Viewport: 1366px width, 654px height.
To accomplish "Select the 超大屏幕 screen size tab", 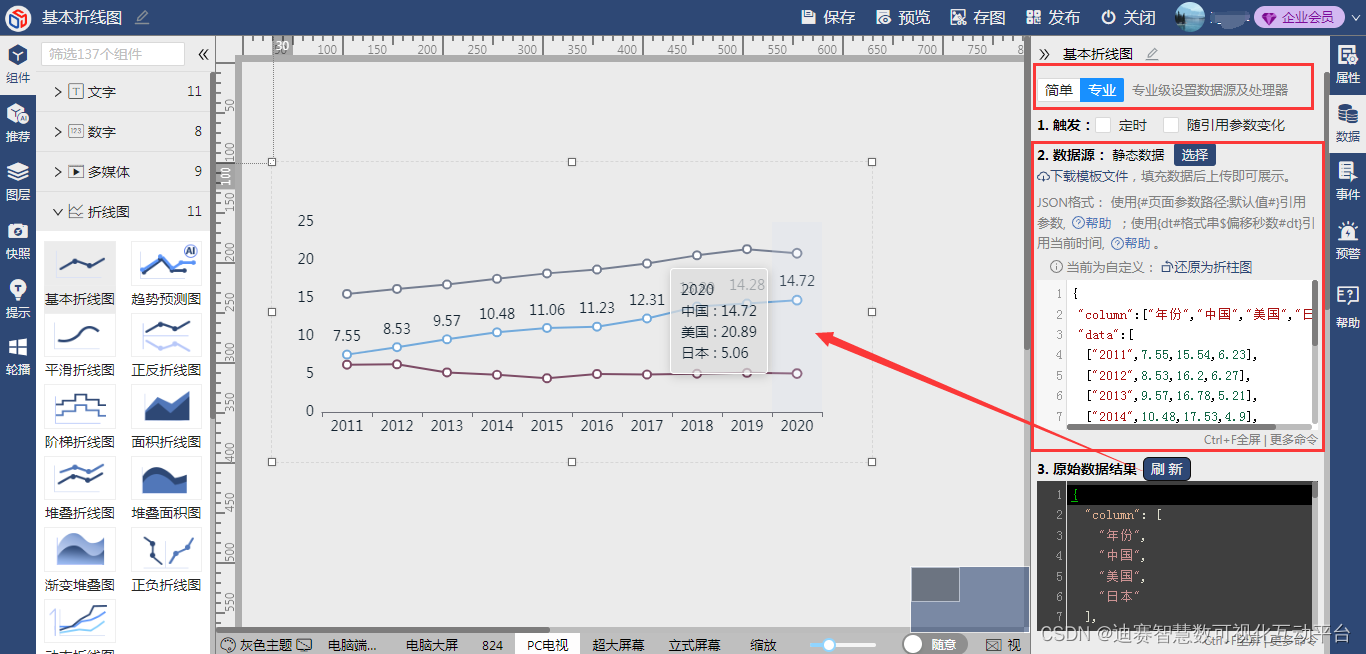I will (618, 645).
